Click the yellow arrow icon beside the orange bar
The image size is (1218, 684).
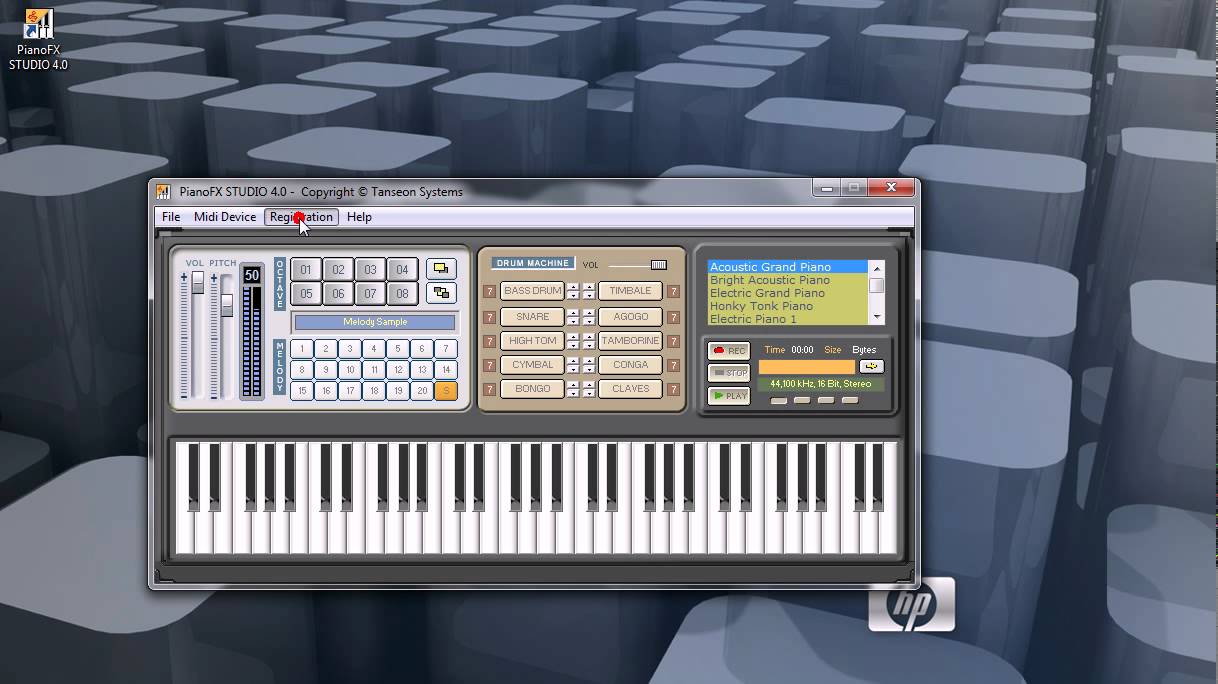pyautogui.click(x=871, y=367)
